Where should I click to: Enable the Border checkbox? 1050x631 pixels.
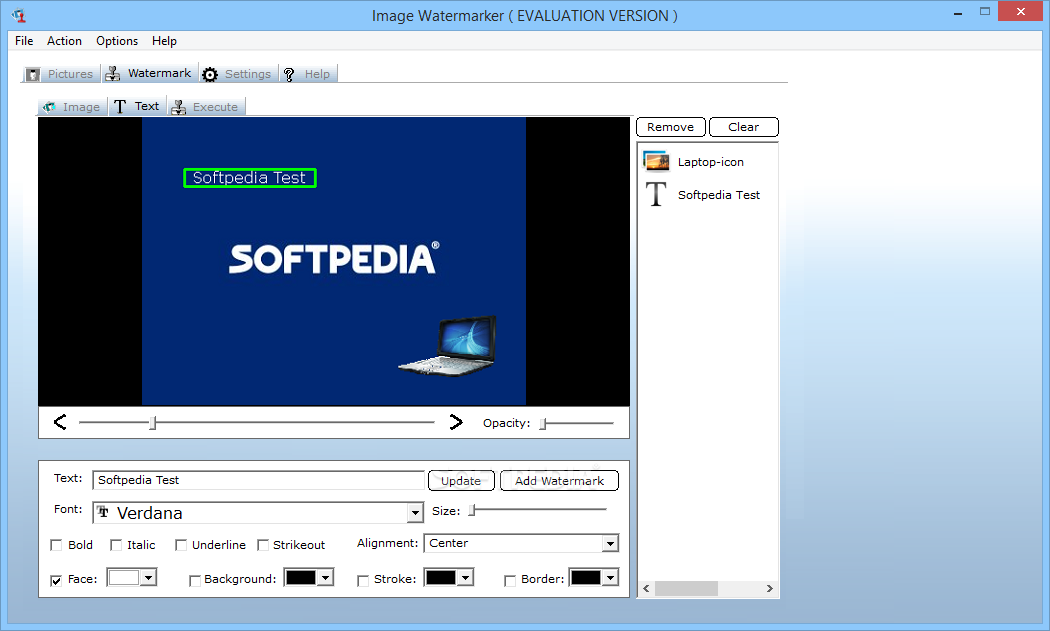(x=510, y=580)
